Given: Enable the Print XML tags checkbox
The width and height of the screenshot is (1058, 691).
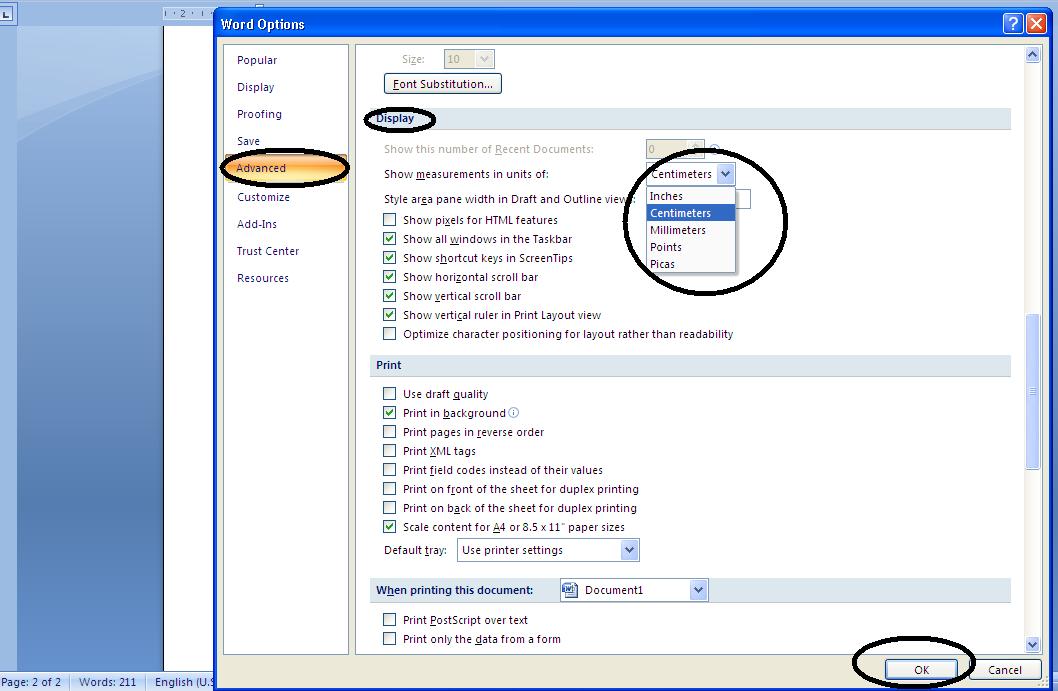Looking at the screenshot, I should click(389, 451).
